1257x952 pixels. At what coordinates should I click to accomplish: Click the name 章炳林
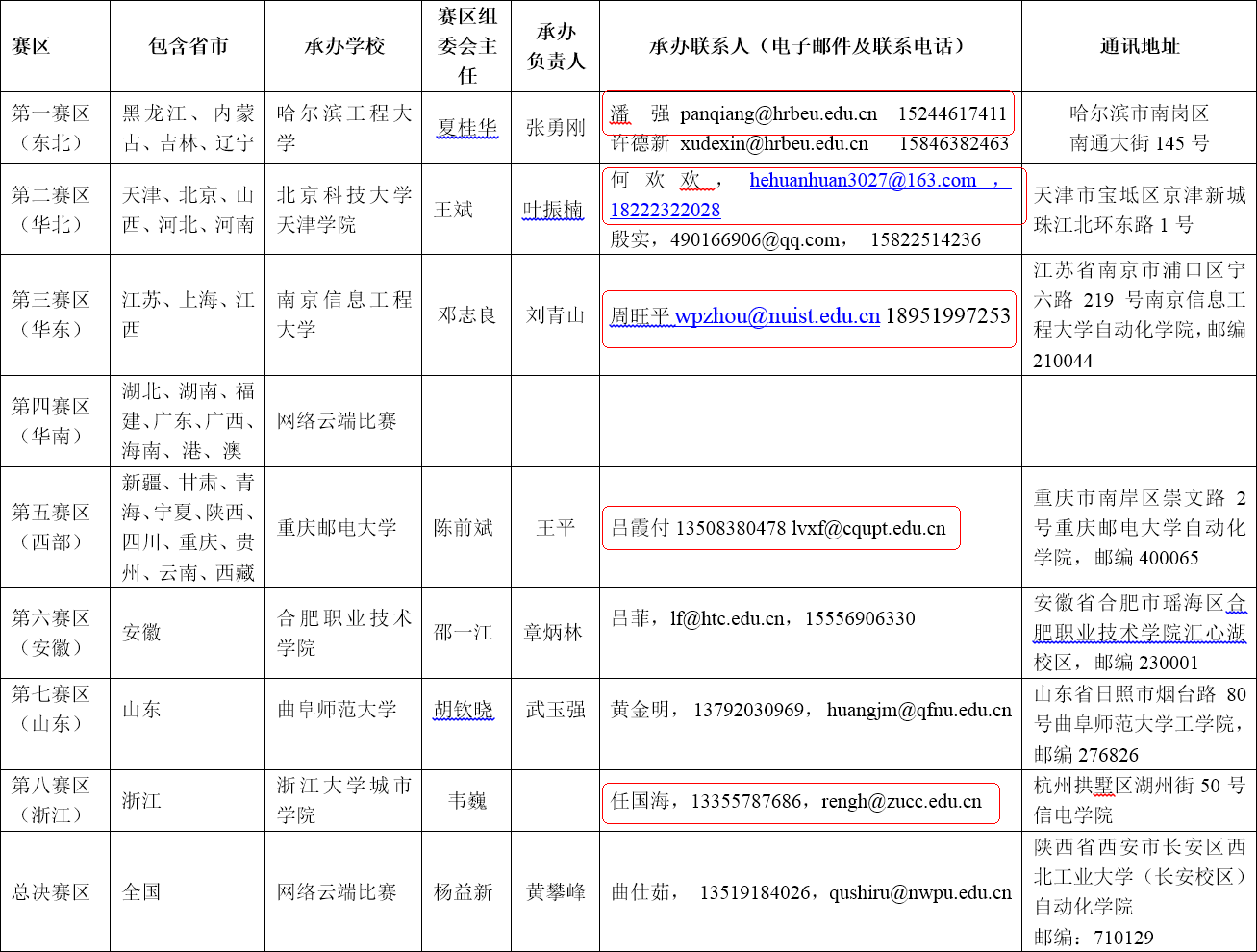(553, 633)
